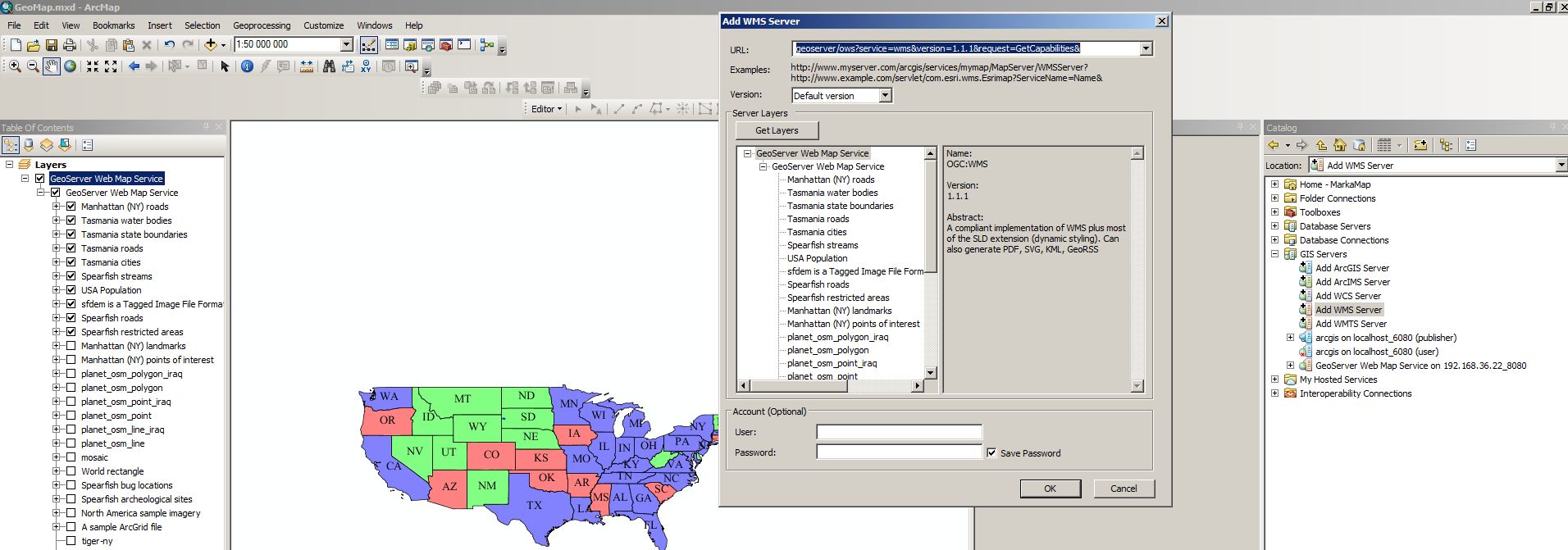
Task: Click the Identify info tool
Action: coord(247,66)
